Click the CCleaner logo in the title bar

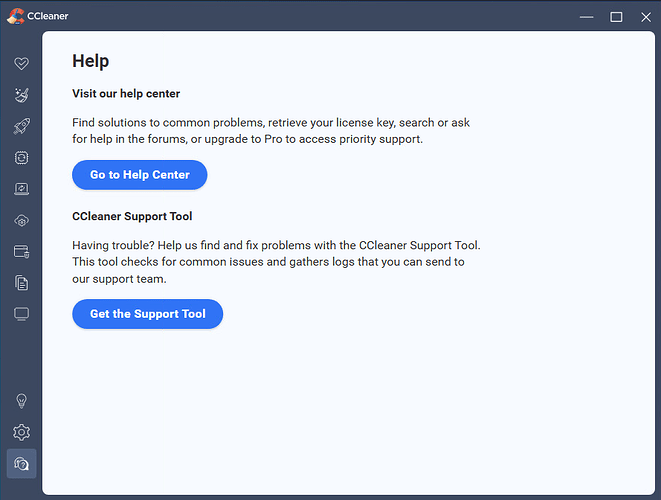click(15, 16)
